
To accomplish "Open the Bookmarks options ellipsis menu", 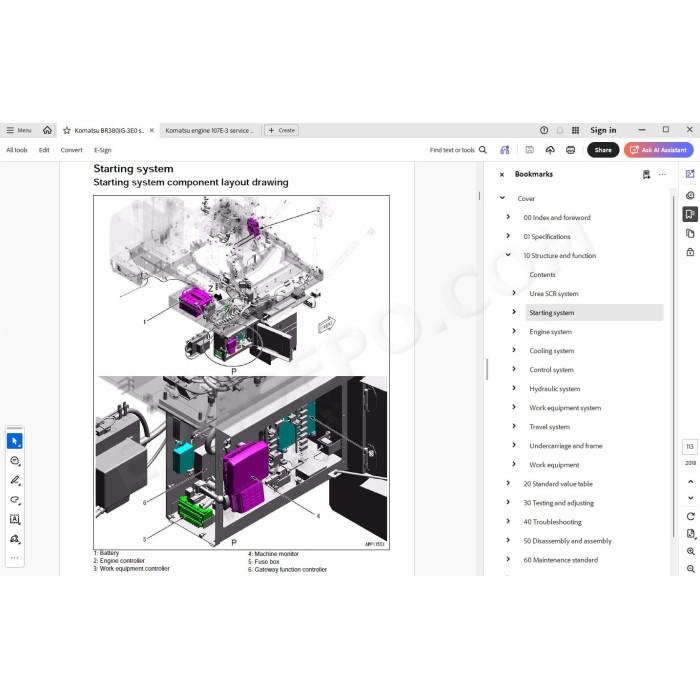I will (x=662, y=175).
